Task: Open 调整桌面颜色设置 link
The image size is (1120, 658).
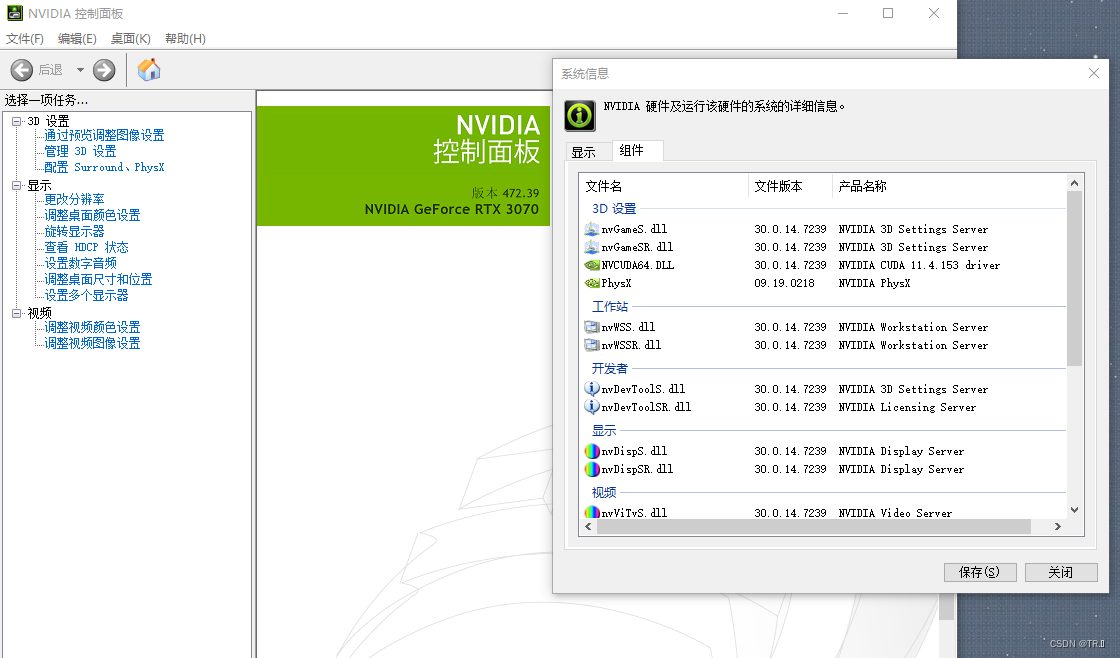Action: point(92,215)
